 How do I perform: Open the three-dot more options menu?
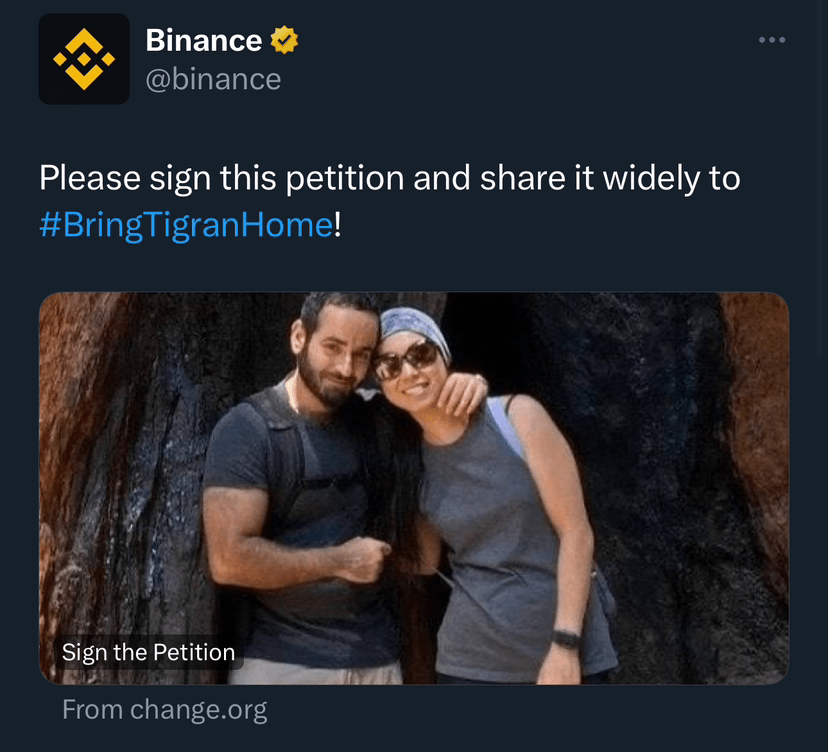[772, 40]
